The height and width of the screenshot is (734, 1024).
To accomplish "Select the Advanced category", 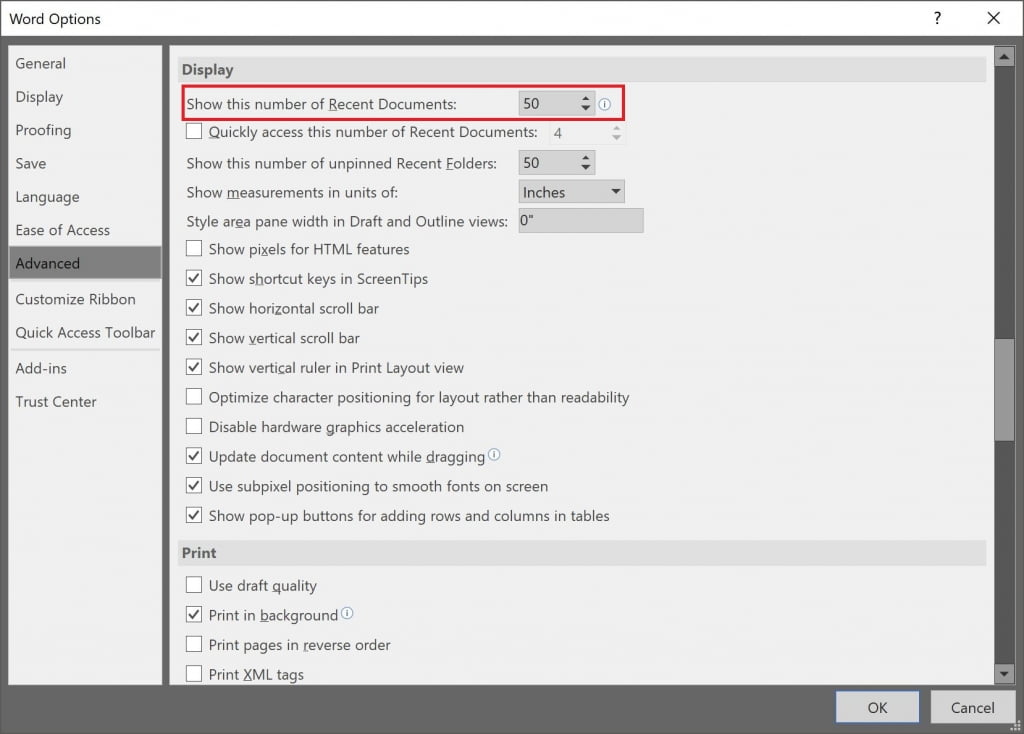I will 85,263.
